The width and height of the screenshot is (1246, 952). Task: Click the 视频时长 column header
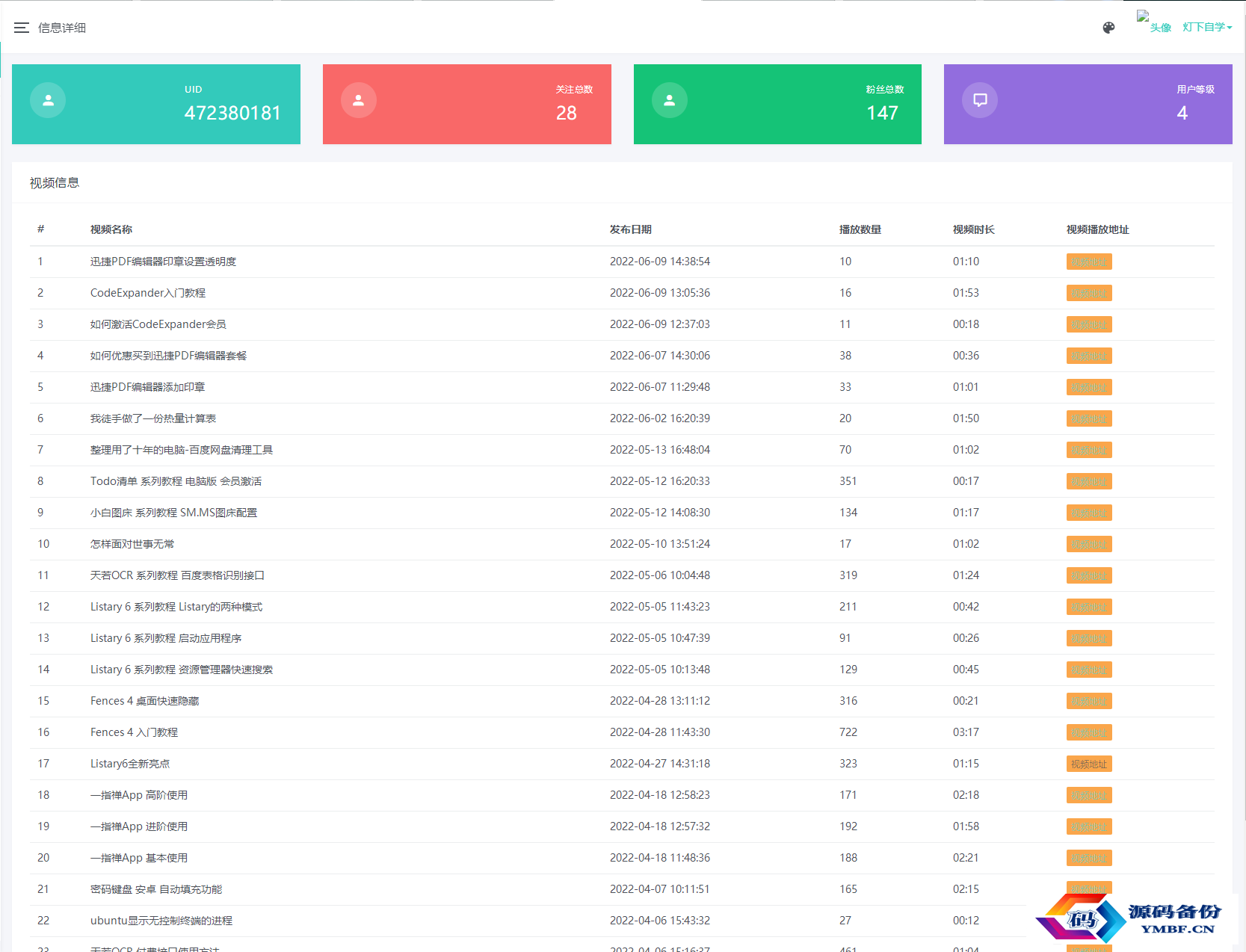(974, 229)
